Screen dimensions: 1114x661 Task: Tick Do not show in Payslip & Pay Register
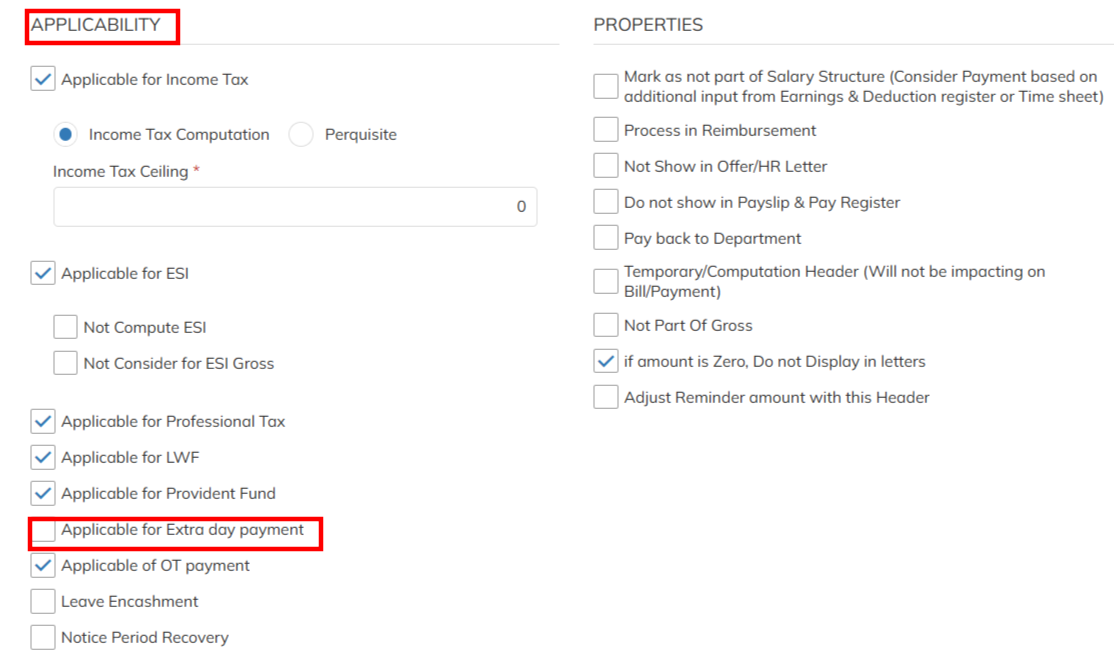coord(606,203)
